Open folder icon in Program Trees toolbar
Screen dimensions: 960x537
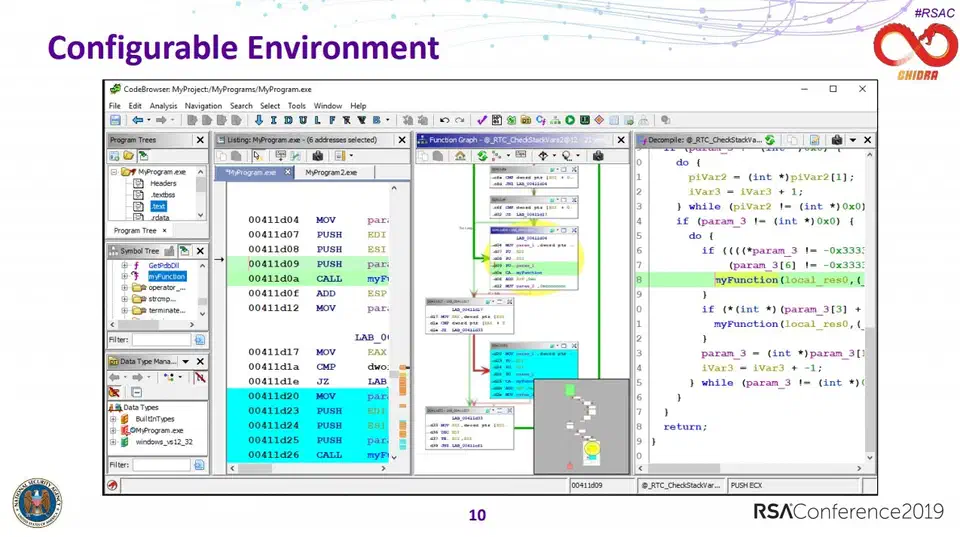click(129, 156)
